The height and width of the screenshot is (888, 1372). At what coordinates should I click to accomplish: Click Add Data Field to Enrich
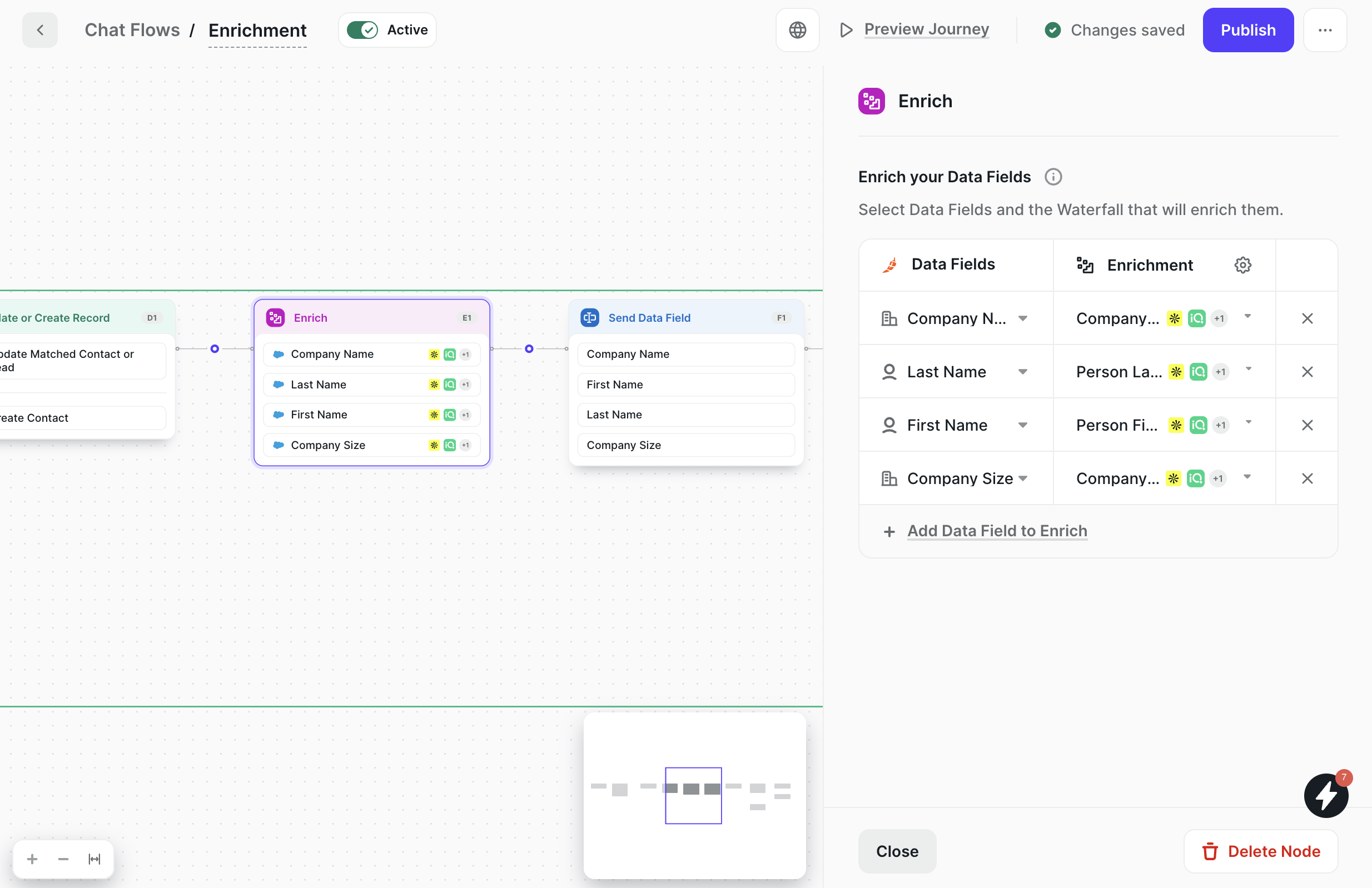(x=997, y=531)
